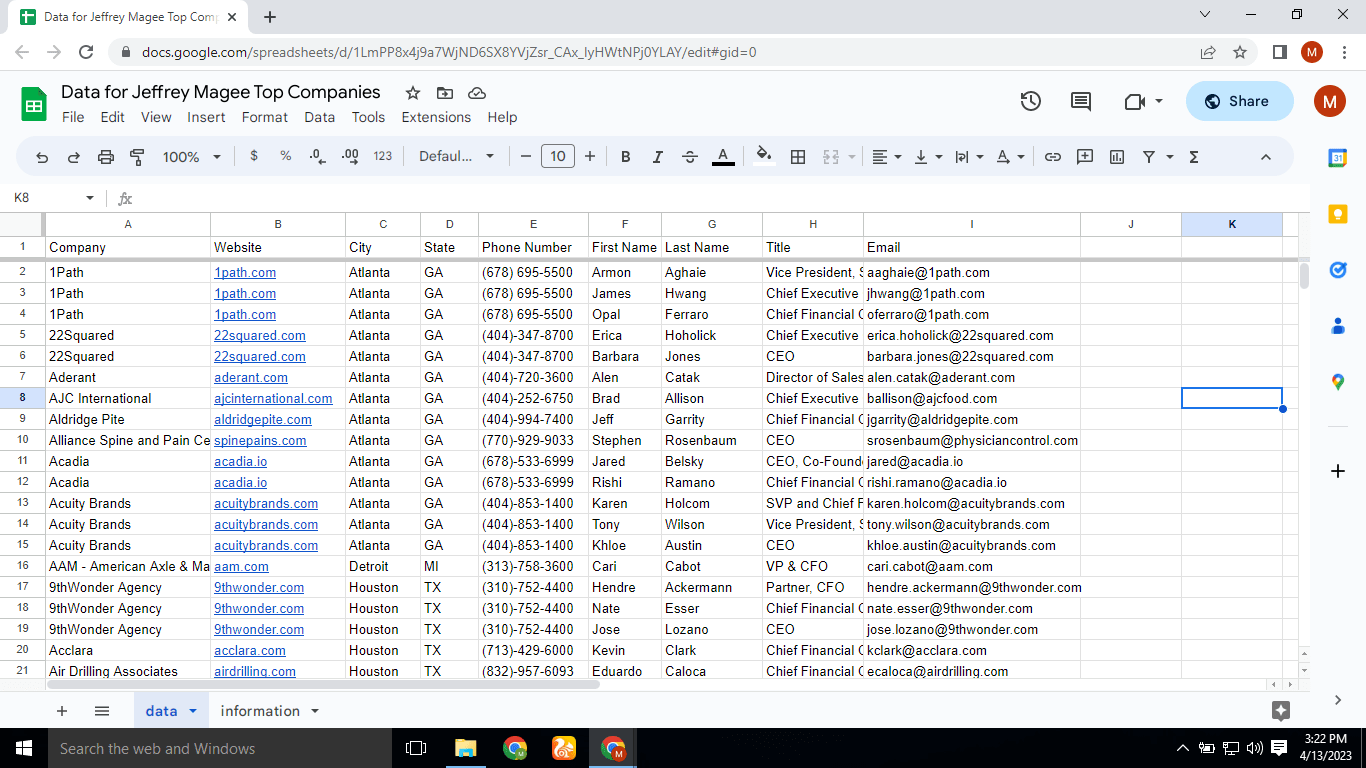Click the cloud document status icon
The height and width of the screenshot is (768, 1366).
pos(477,93)
